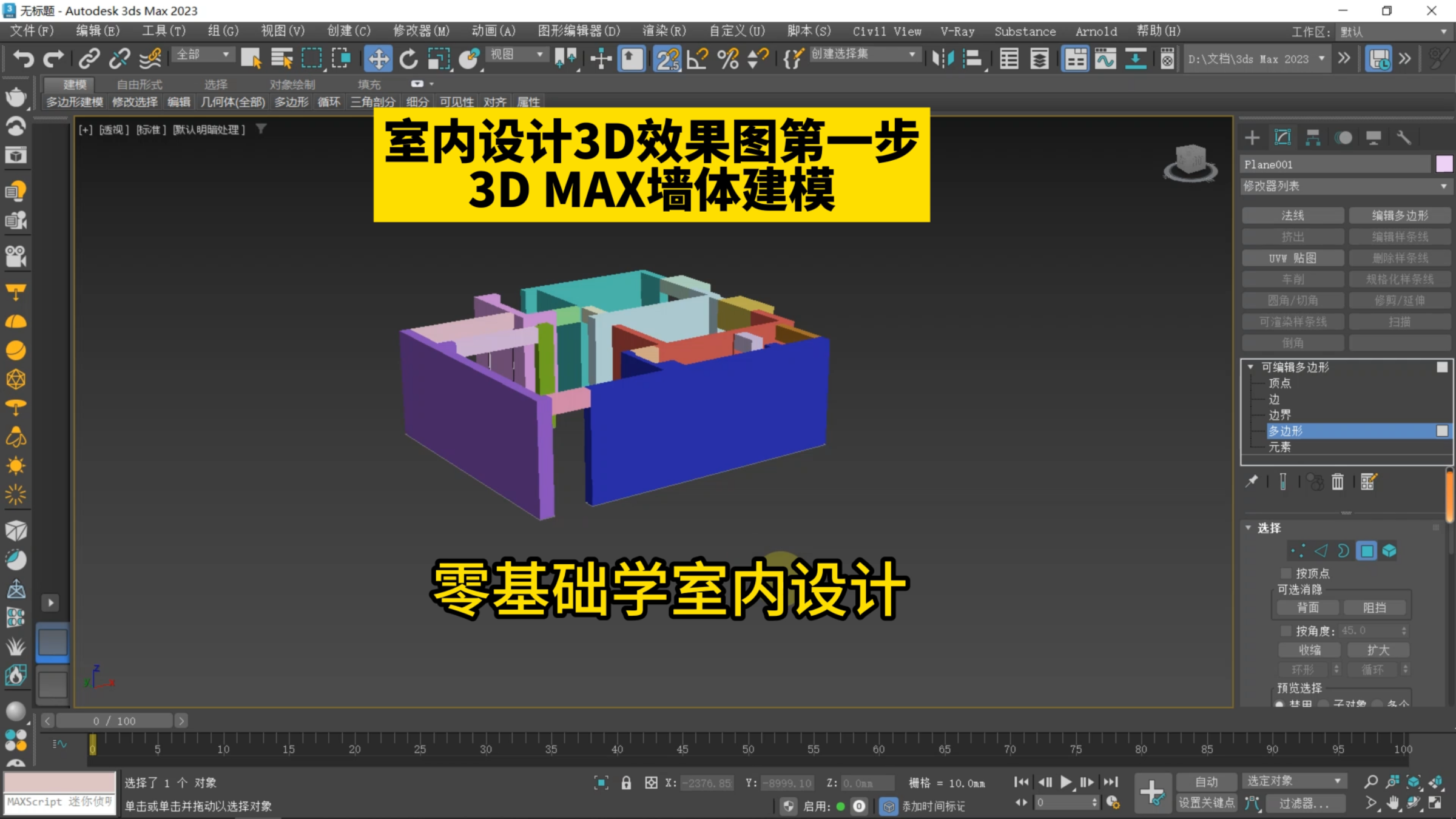
Task: Remove modifier with trash can icon
Action: pyautogui.click(x=1338, y=482)
